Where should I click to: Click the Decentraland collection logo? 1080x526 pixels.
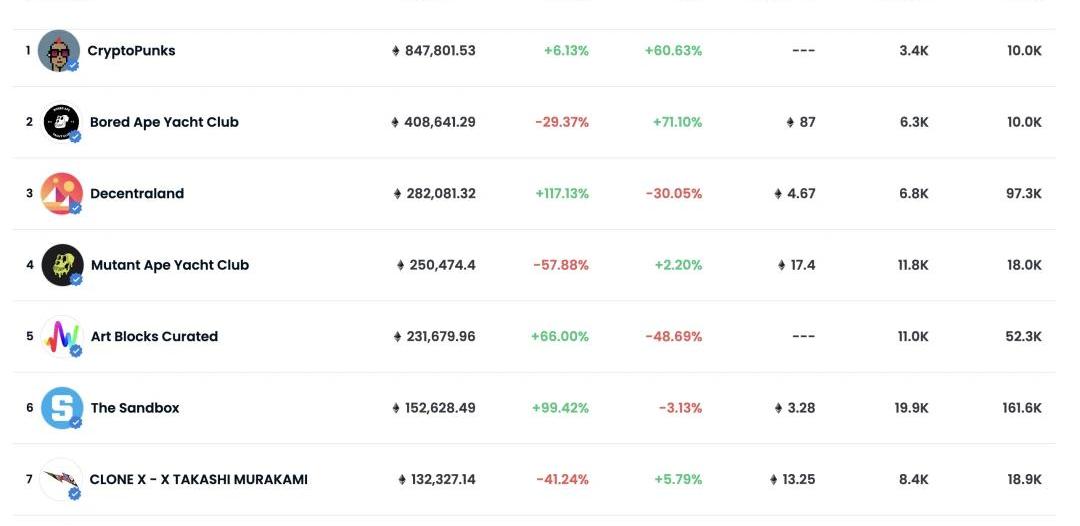61,193
